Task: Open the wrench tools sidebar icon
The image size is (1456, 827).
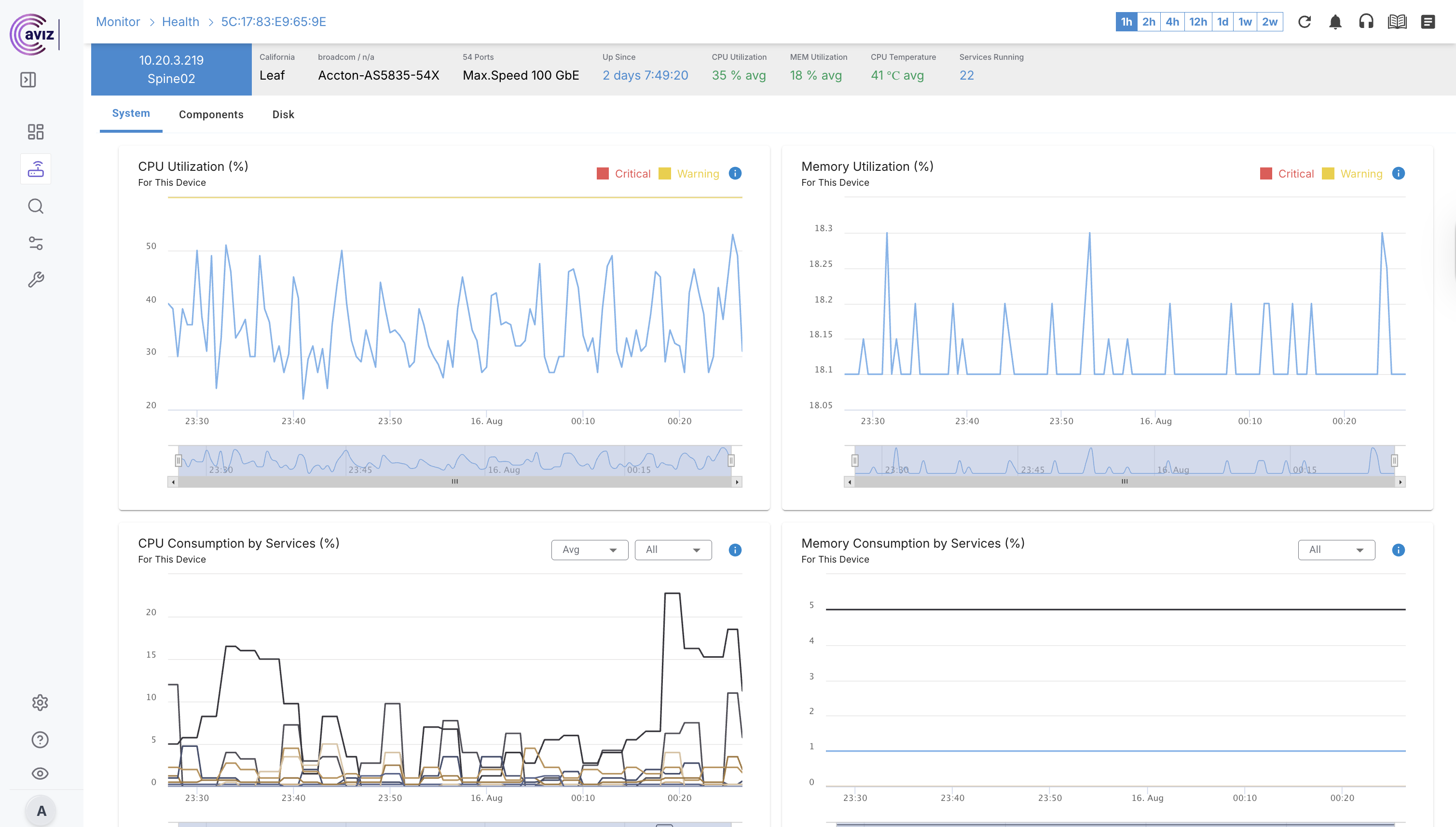Action: pos(35,279)
